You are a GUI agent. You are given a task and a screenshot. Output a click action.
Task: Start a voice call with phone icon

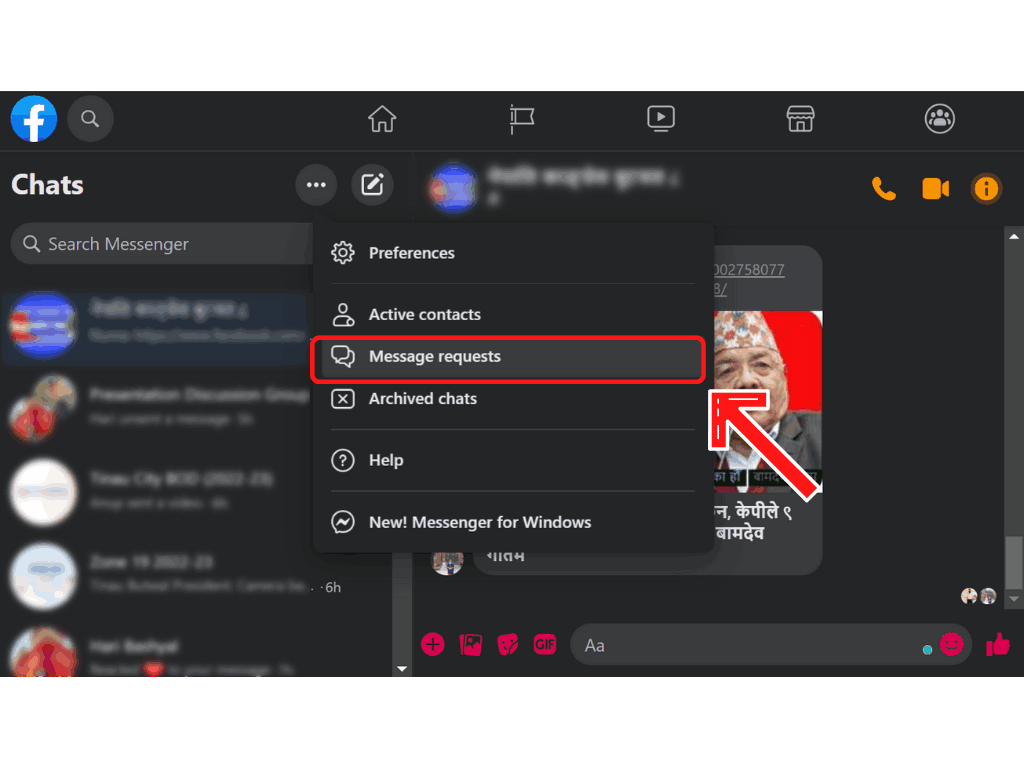click(x=884, y=189)
